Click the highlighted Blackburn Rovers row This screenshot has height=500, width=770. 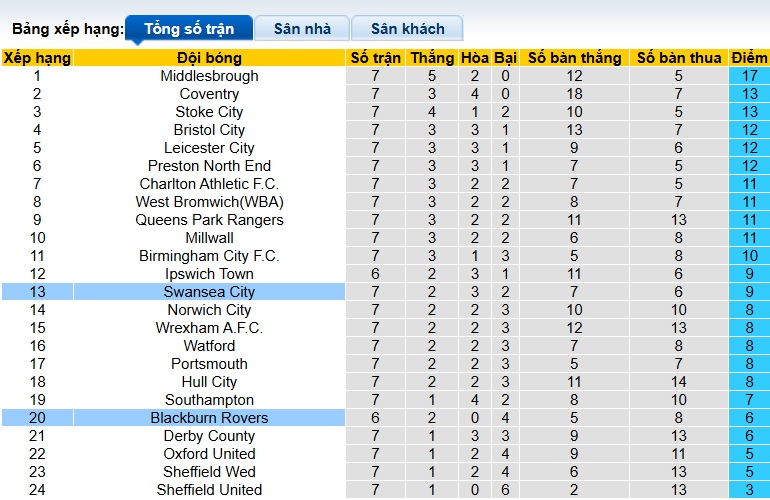pyautogui.click(x=209, y=418)
